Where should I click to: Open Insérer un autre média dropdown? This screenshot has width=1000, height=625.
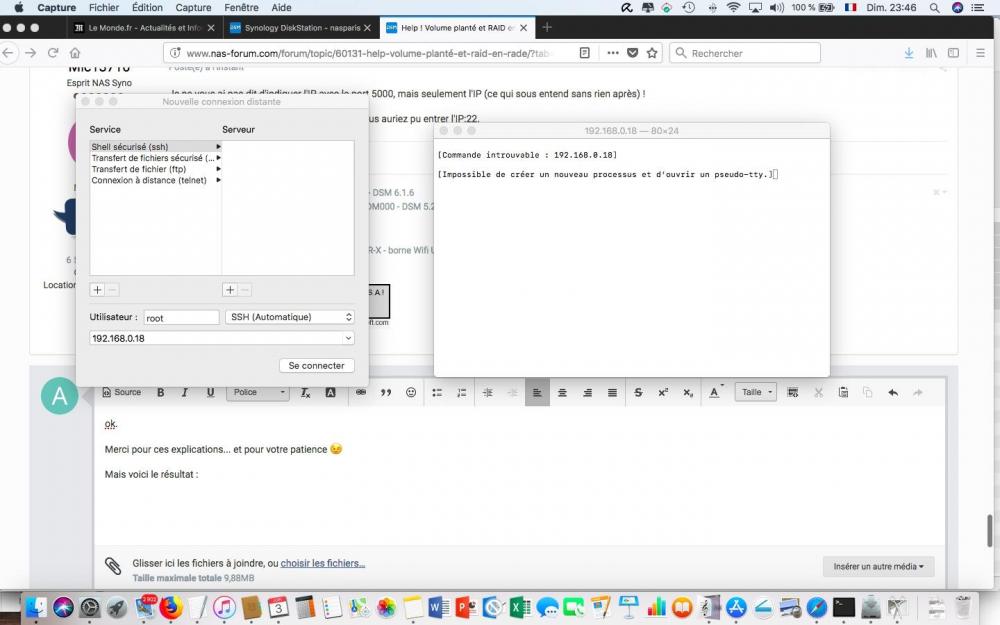878,566
